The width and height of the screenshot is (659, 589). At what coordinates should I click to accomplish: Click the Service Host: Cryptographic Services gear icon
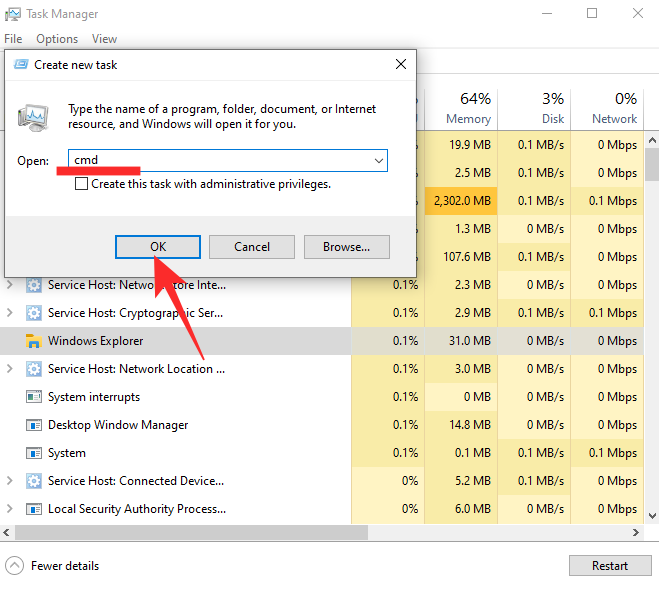(x=34, y=313)
